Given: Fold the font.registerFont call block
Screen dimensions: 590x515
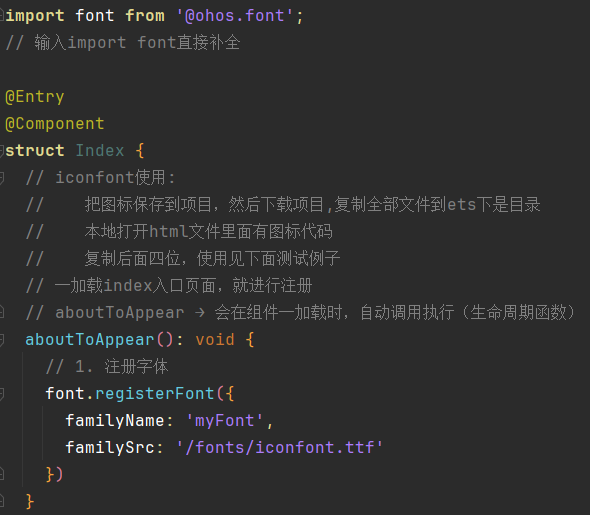Looking at the screenshot, I should click(x=2, y=393).
